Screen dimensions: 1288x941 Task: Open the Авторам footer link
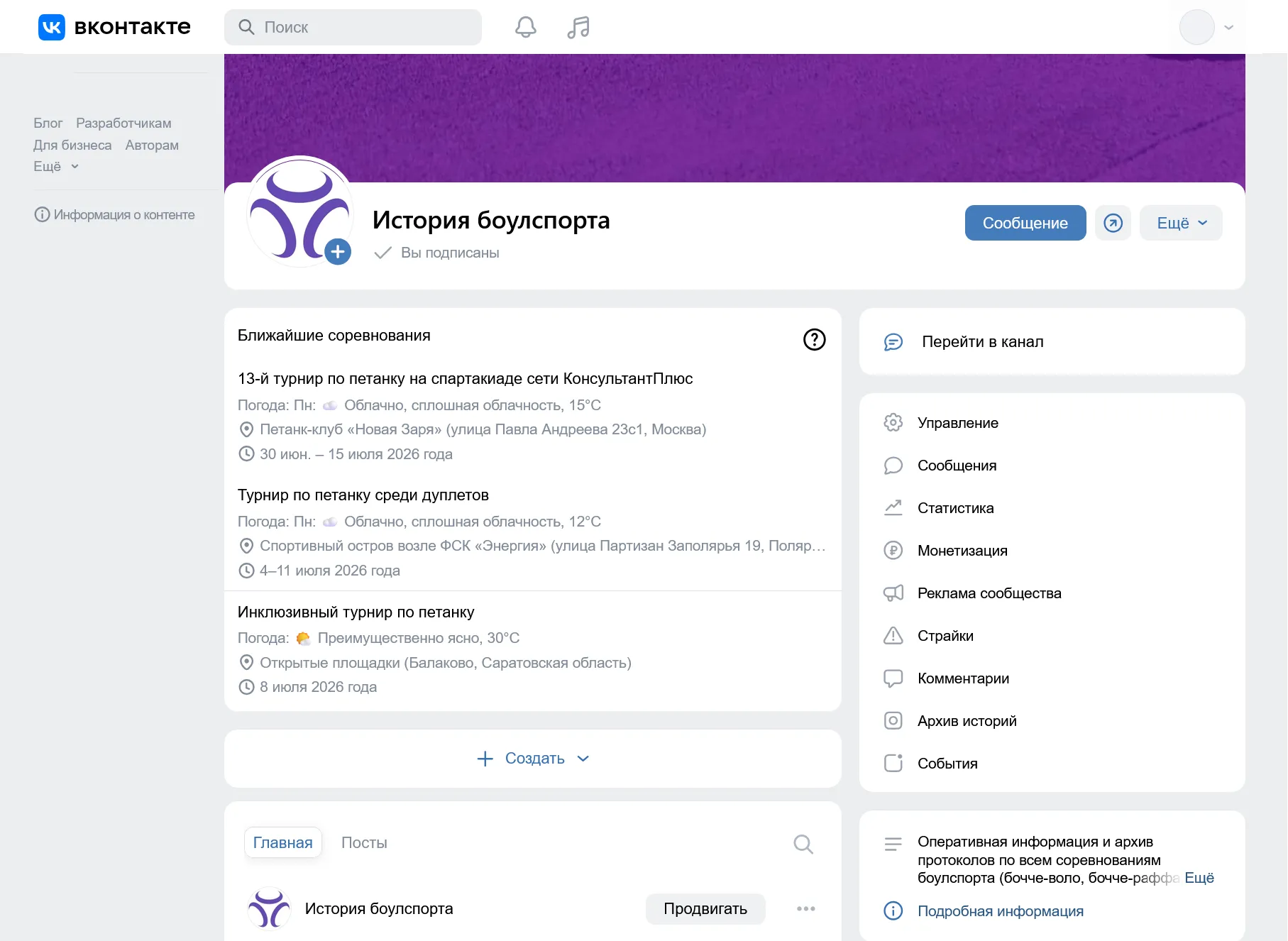point(152,145)
